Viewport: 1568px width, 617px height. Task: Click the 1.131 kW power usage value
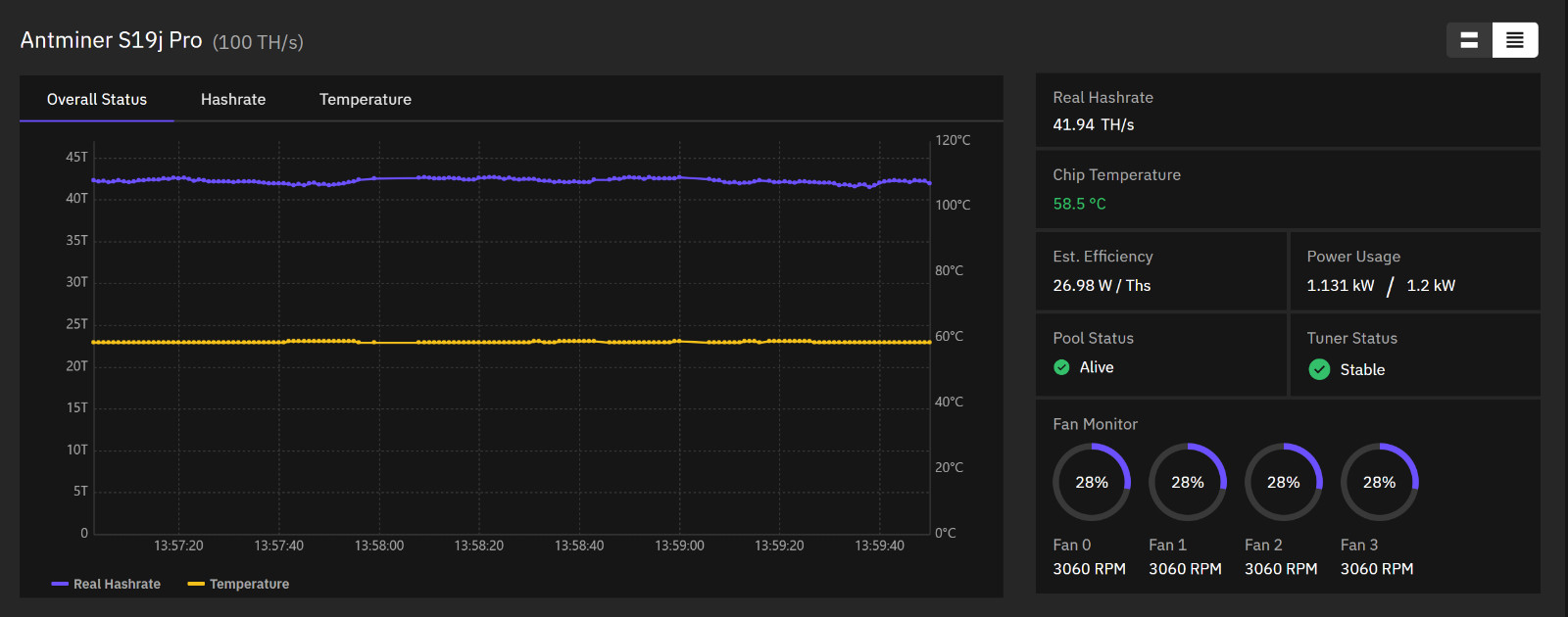[x=1341, y=285]
